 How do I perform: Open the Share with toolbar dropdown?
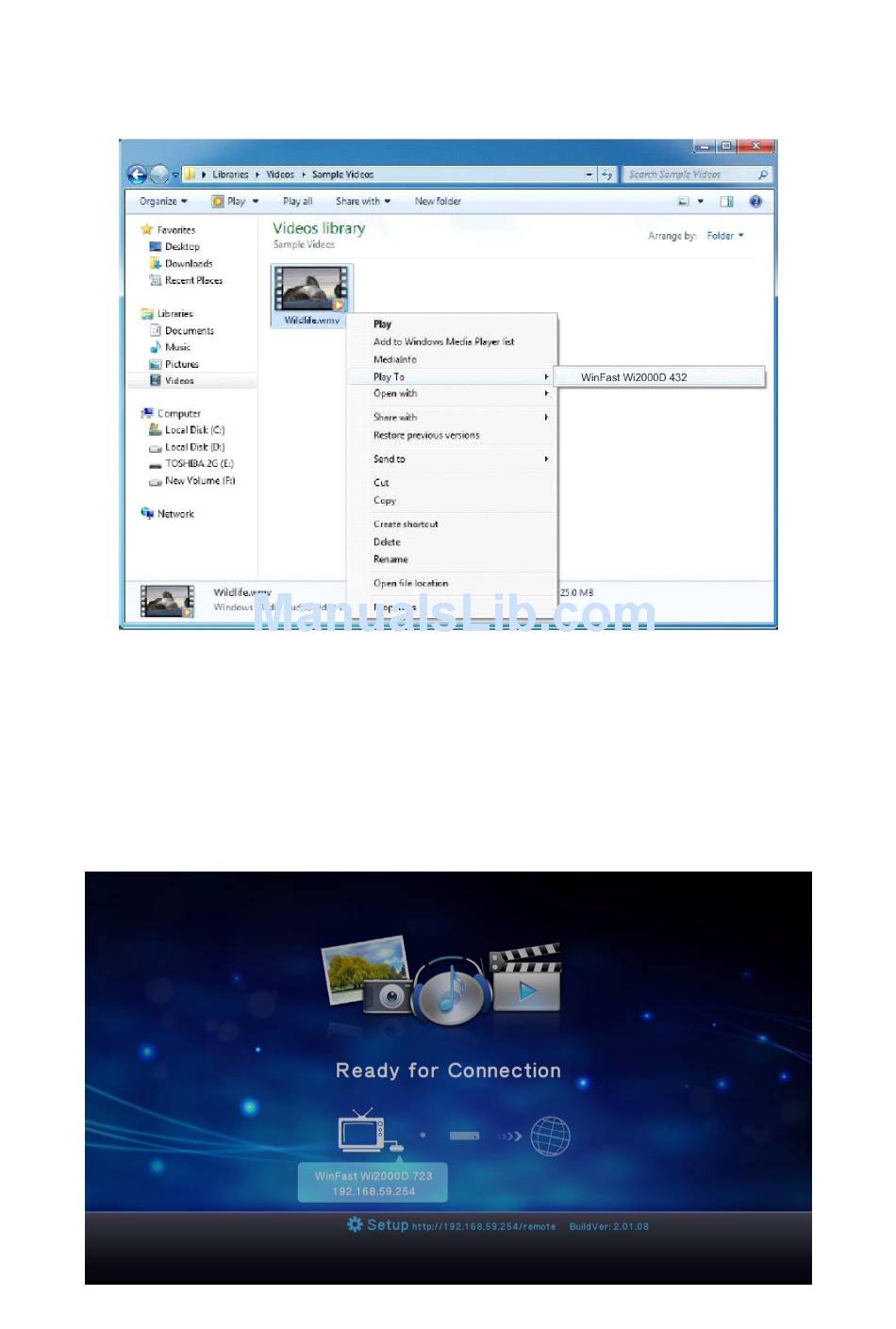click(363, 202)
